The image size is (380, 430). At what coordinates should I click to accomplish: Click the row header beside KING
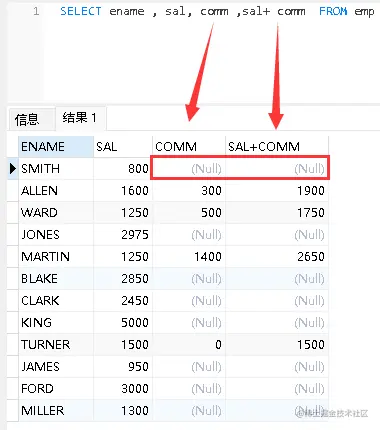13,323
